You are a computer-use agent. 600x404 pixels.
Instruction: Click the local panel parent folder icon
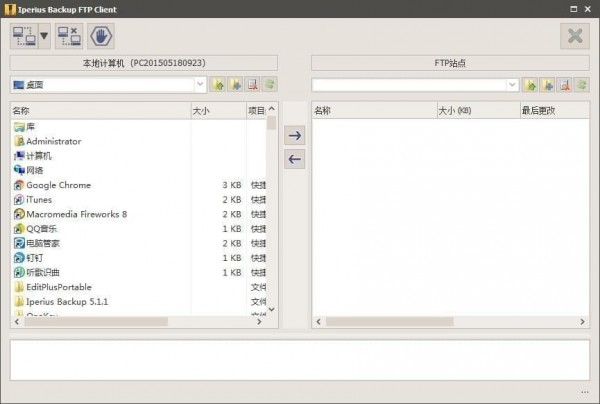pyautogui.click(x=218, y=85)
